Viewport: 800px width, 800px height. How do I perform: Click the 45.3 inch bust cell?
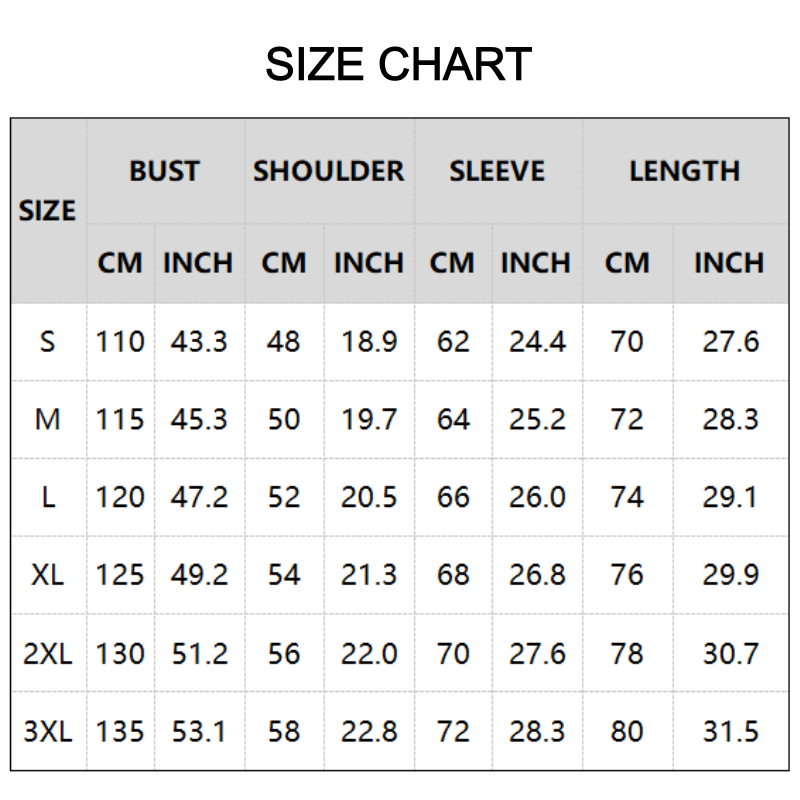click(198, 419)
